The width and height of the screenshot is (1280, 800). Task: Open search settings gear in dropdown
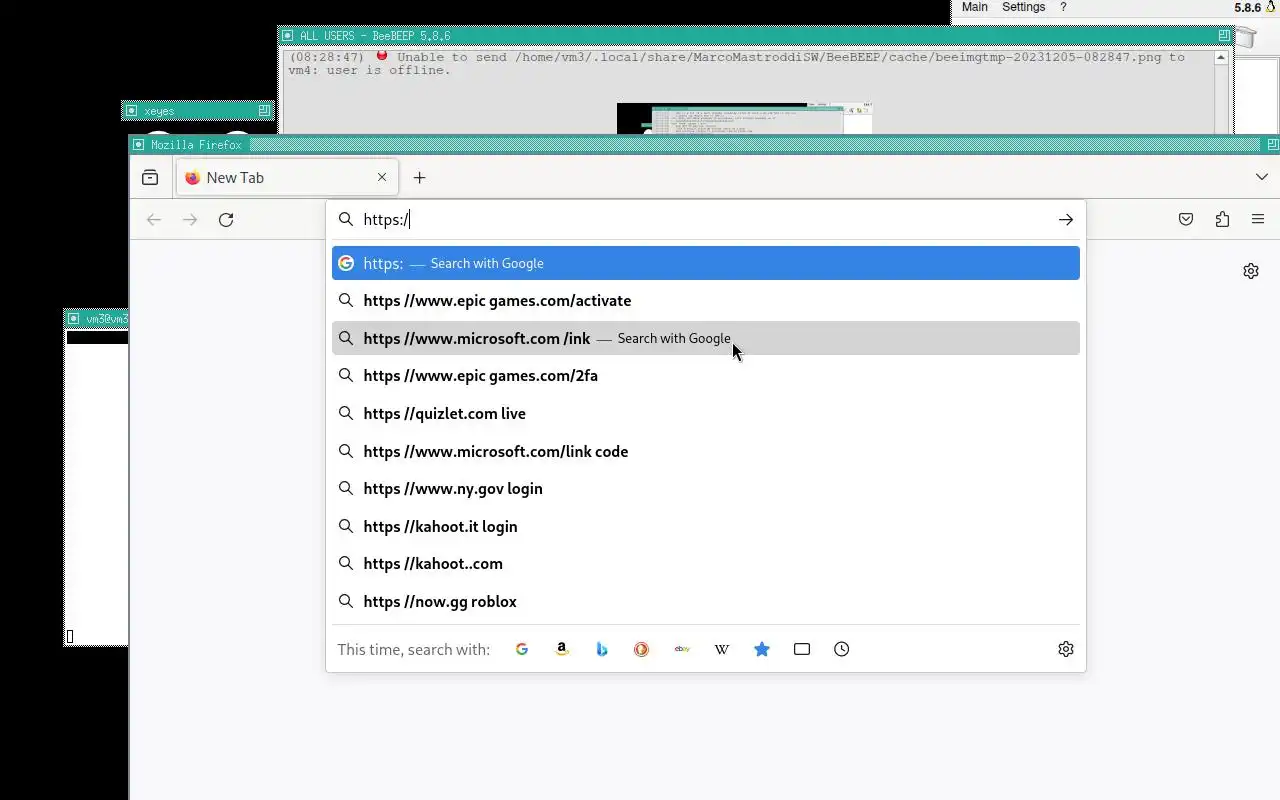(1066, 649)
